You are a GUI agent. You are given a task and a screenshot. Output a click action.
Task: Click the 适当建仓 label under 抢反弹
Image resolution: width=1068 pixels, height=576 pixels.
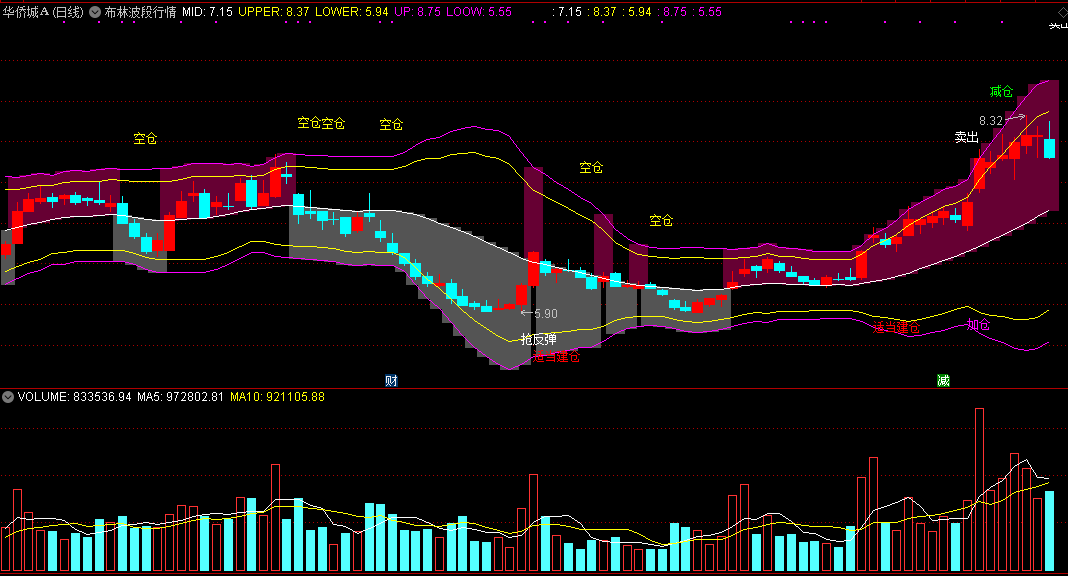click(556, 356)
